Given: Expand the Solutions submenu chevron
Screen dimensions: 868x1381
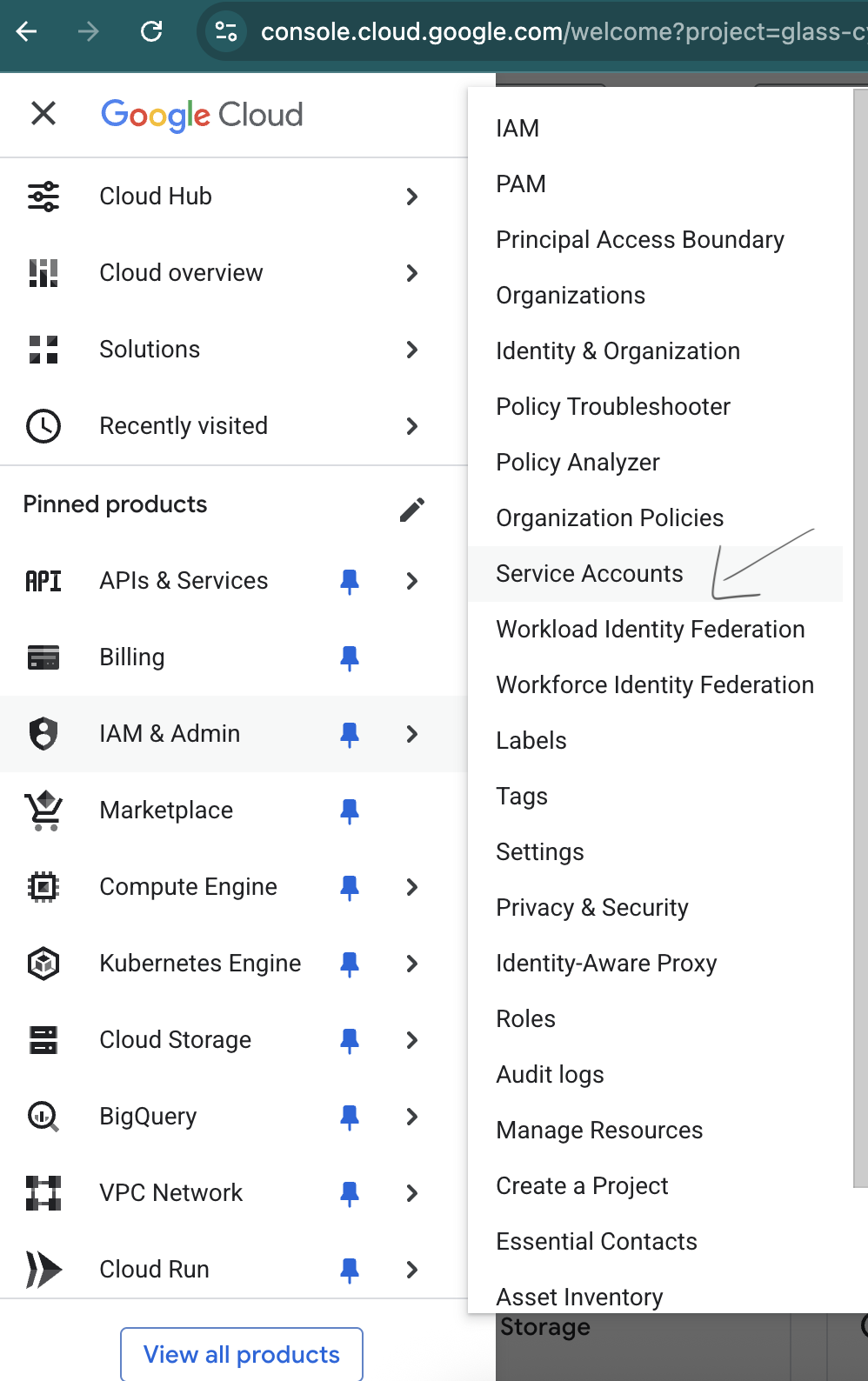Looking at the screenshot, I should coord(412,350).
